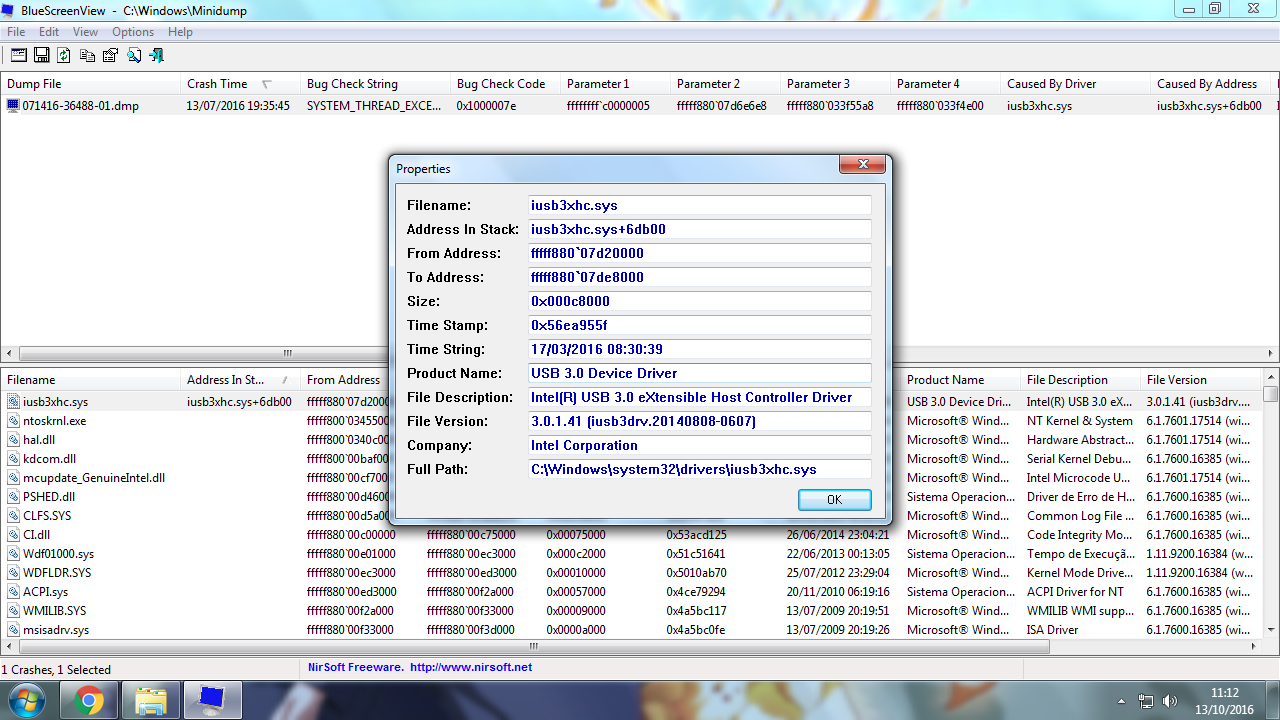This screenshot has width=1280, height=720.
Task: Sort by the Bug Check String column
Action: coord(375,84)
